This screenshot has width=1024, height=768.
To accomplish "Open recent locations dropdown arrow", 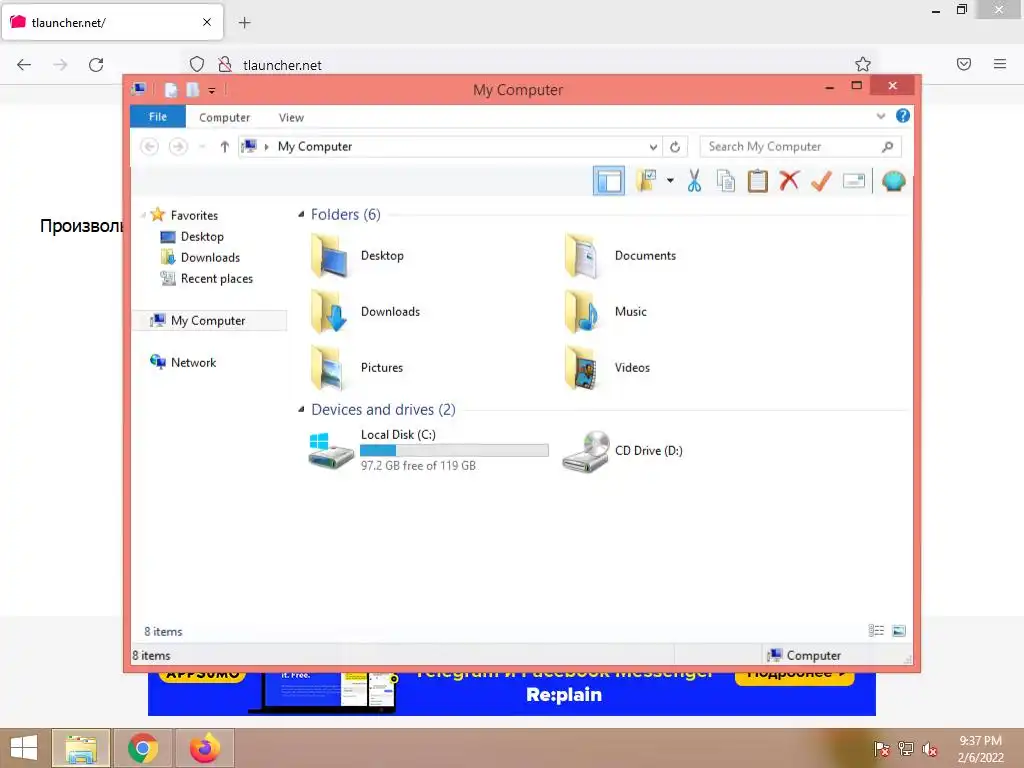I will tap(202, 147).
